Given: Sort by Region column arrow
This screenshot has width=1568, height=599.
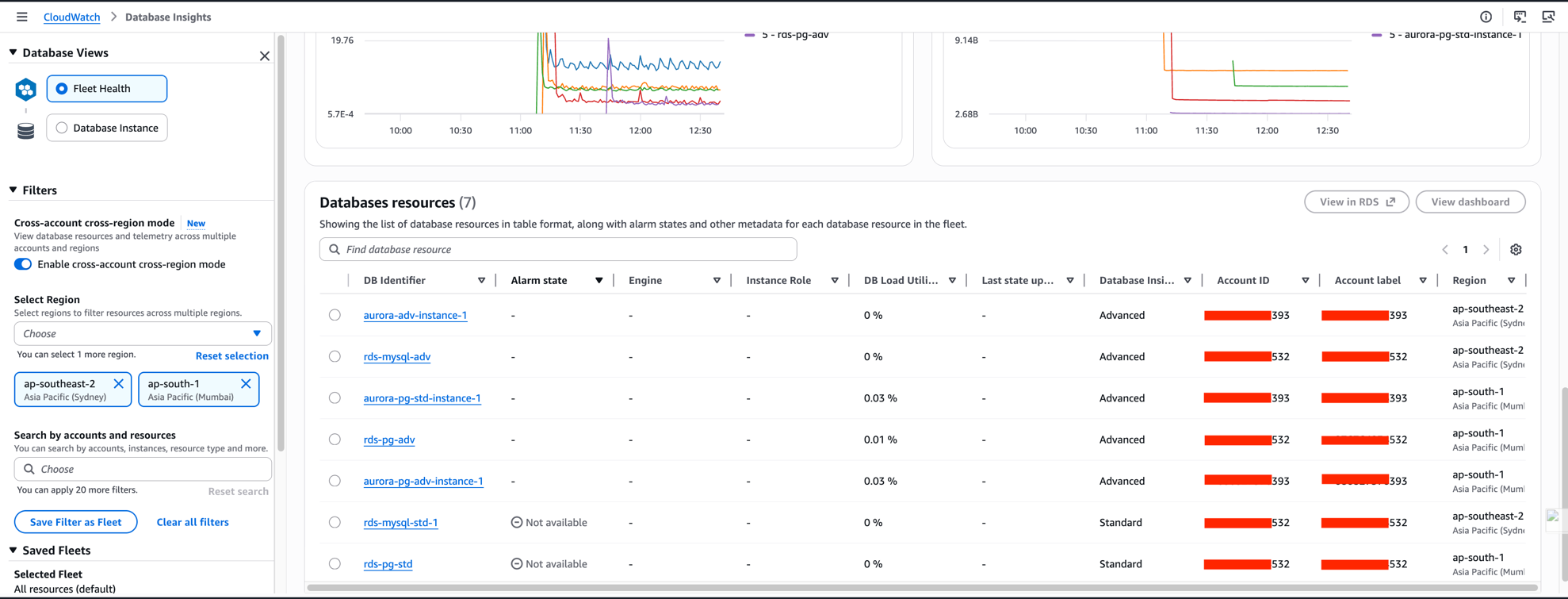Looking at the screenshot, I should coord(1512,280).
